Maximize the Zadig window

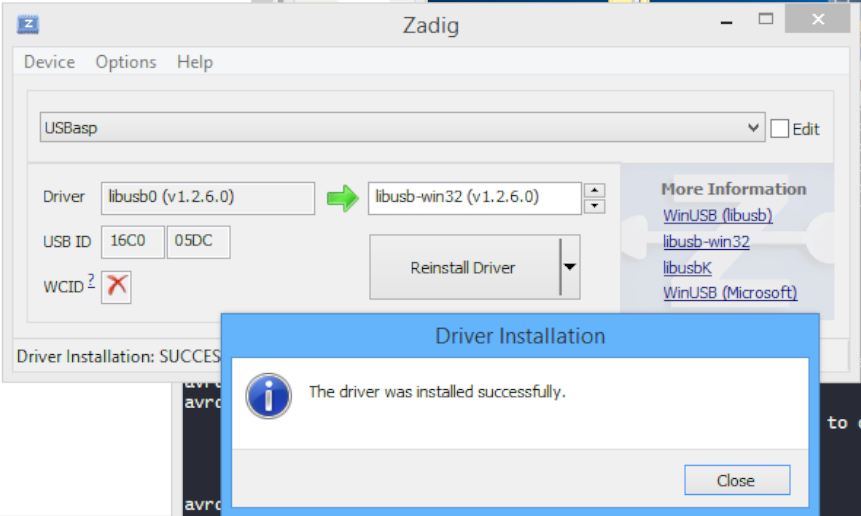click(x=765, y=20)
